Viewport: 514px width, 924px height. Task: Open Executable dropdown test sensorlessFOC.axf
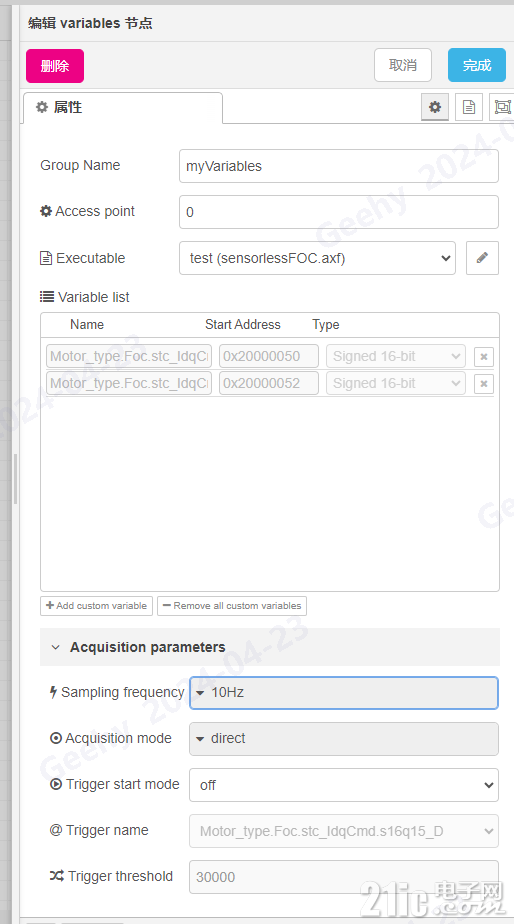(317, 258)
